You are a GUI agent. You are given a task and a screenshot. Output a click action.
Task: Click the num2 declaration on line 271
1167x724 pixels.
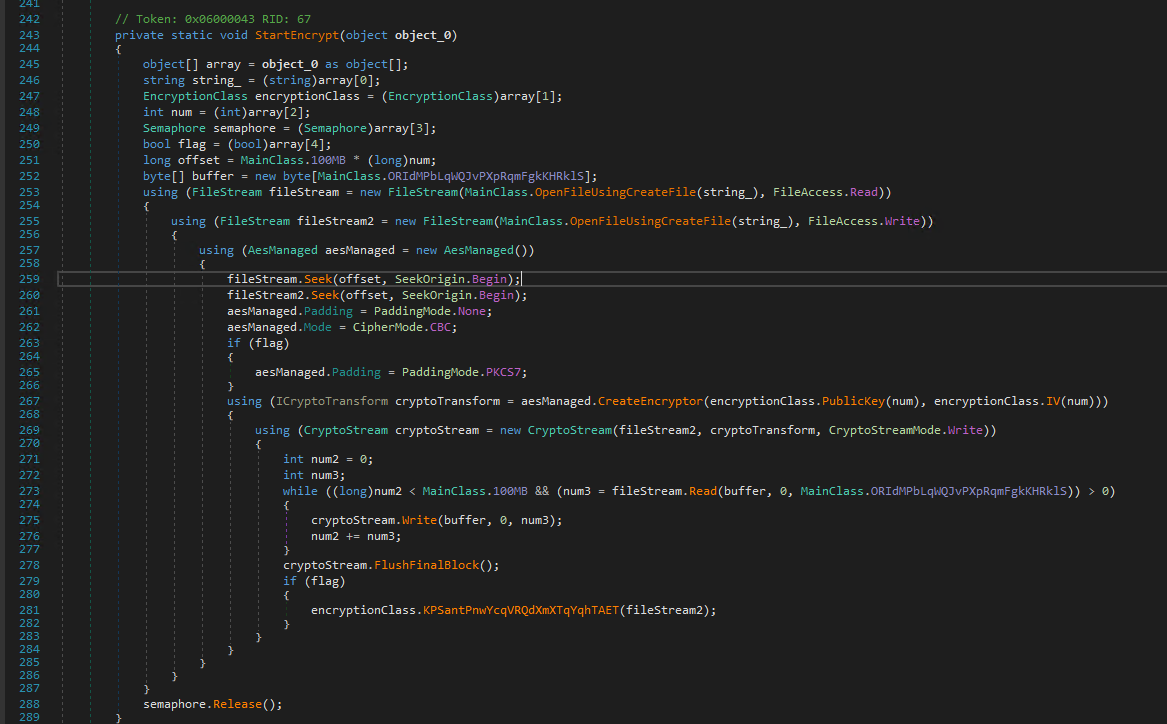[x=325, y=460]
